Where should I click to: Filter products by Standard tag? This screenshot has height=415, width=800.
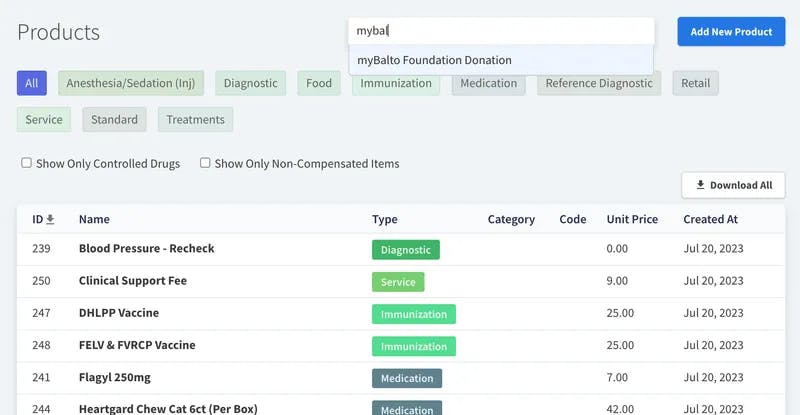(x=114, y=119)
